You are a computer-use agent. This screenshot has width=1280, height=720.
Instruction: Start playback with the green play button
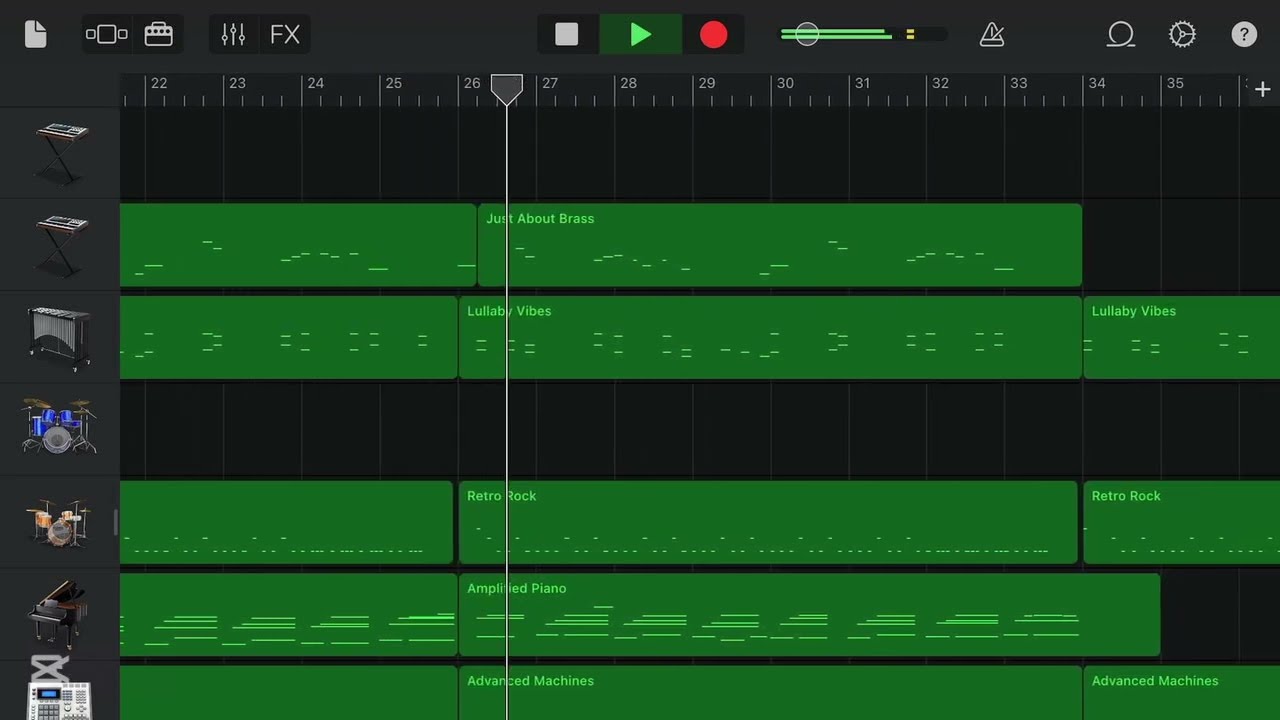pyautogui.click(x=641, y=34)
